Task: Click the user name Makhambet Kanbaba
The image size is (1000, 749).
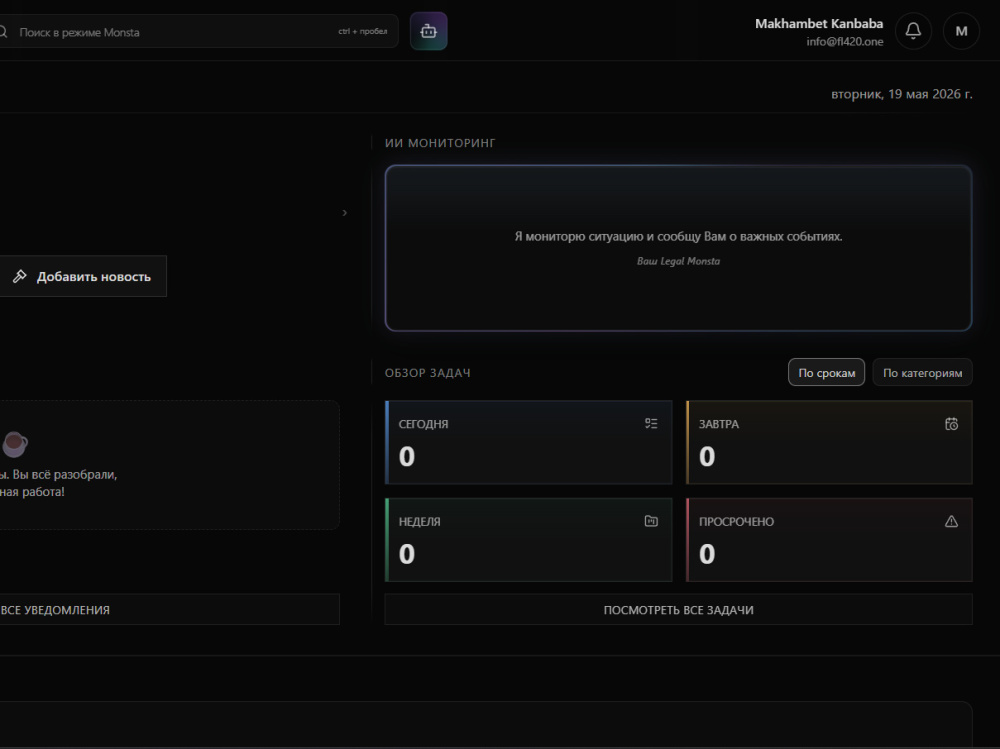Action: (819, 24)
